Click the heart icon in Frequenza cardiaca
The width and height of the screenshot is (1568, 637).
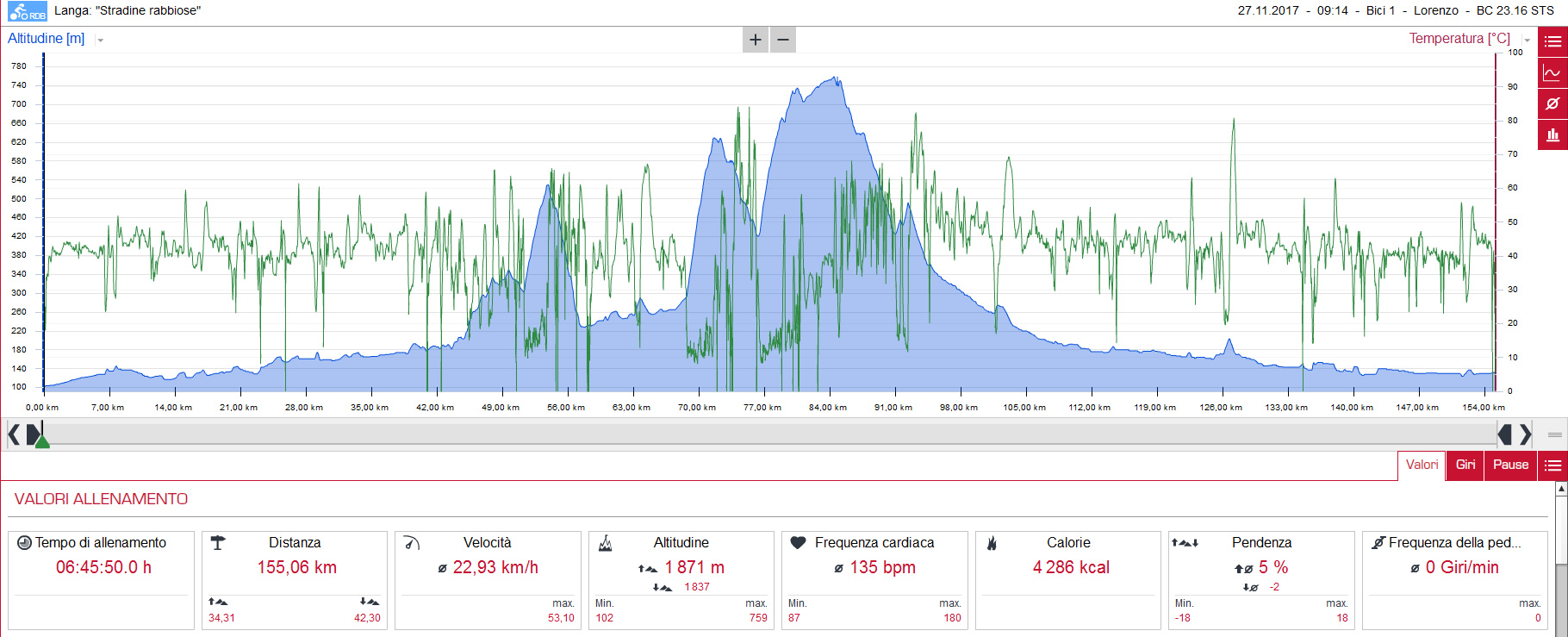coord(799,543)
